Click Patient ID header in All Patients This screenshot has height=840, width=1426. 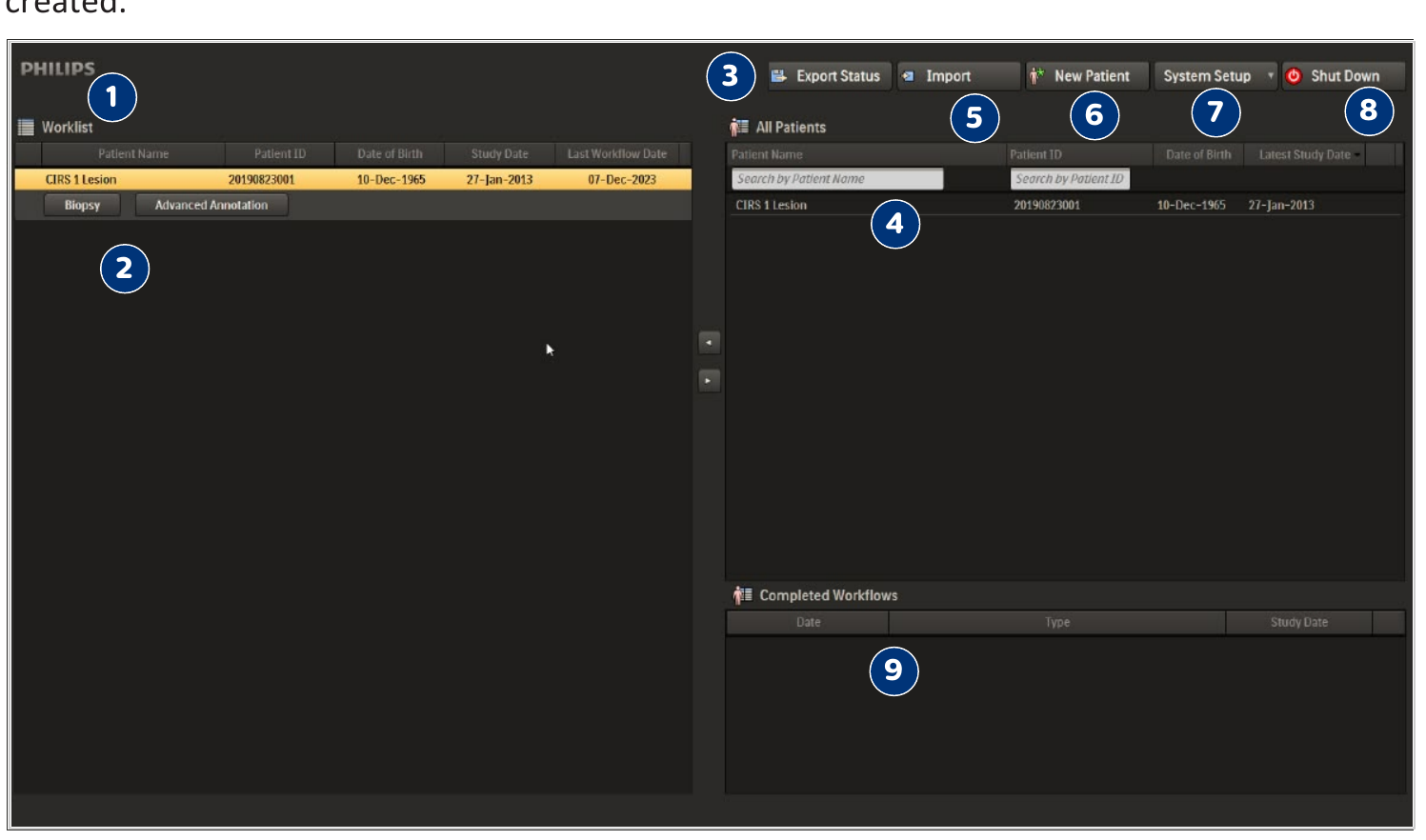pos(1079,154)
